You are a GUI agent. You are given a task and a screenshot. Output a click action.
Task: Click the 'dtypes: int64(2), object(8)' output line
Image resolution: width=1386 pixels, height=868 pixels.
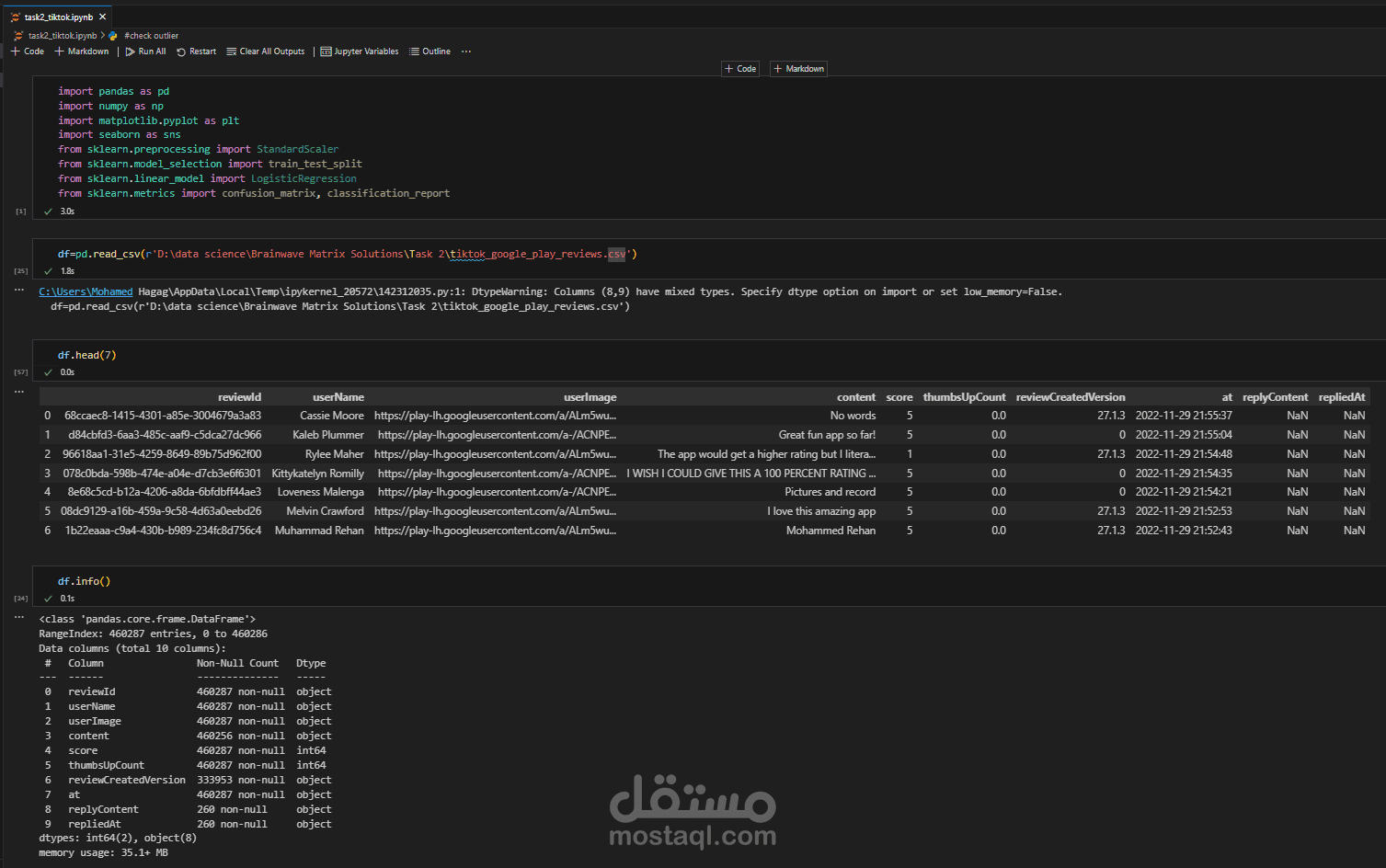tap(118, 839)
